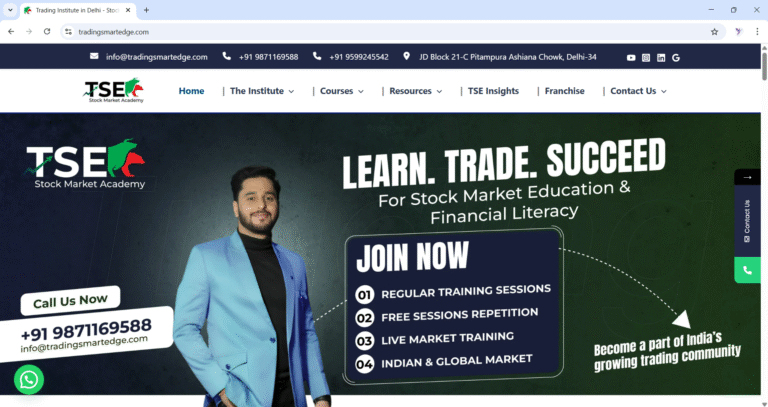Open the Instagram icon in top bar
The image size is (768, 407).
point(646,58)
